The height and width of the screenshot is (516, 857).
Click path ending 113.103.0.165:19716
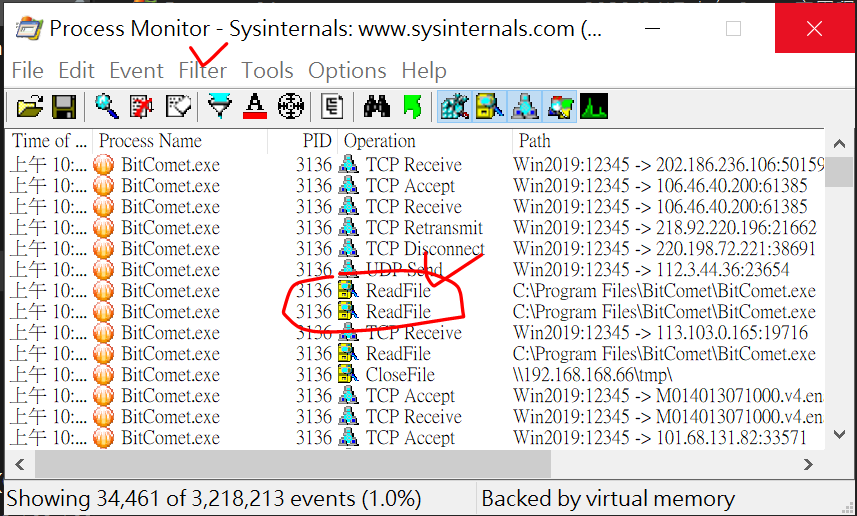coord(661,333)
